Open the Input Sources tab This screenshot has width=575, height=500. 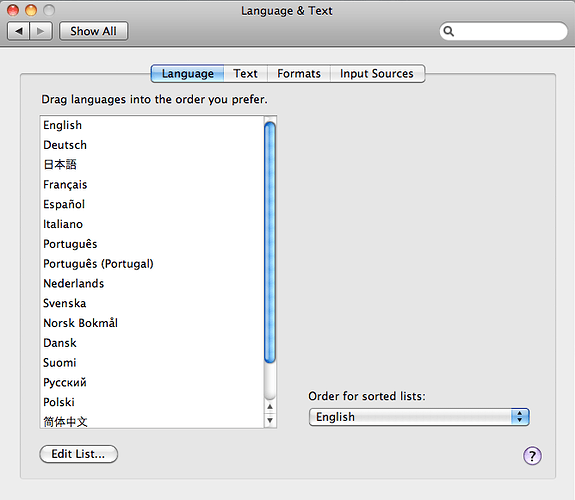click(377, 74)
